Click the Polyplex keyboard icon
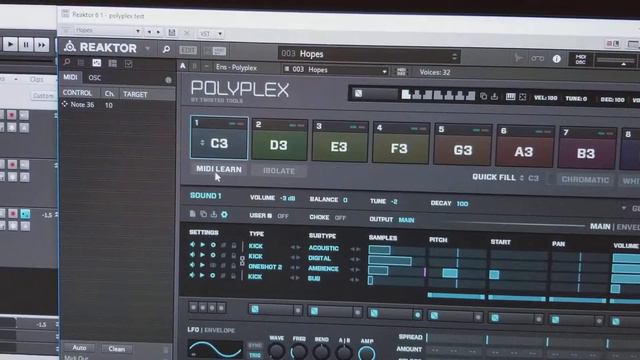The height and width of the screenshot is (360, 640). coord(510,97)
